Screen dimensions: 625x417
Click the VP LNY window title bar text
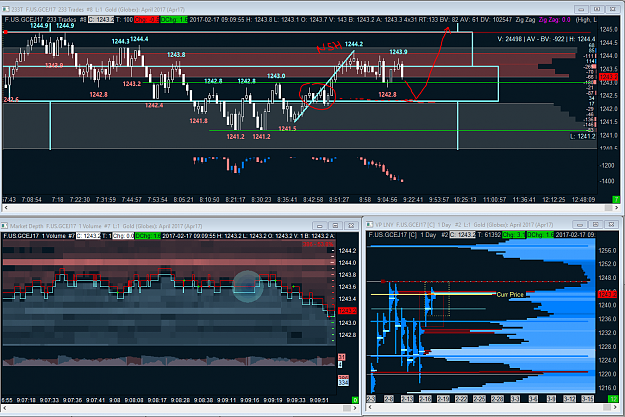tap(464, 225)
